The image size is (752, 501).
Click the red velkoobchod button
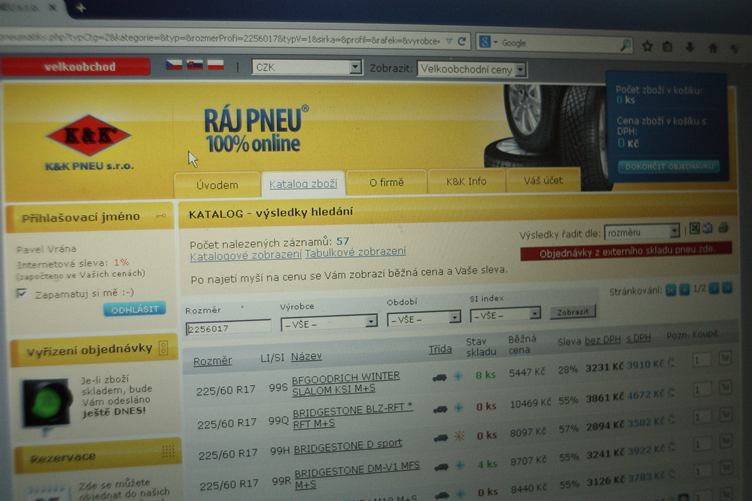coord(77,67)
